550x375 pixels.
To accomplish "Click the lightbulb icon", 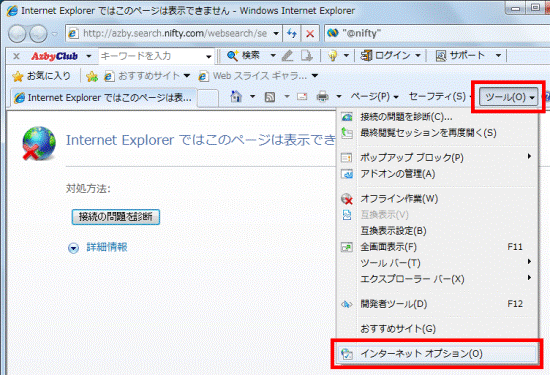I will click(333, 55).
